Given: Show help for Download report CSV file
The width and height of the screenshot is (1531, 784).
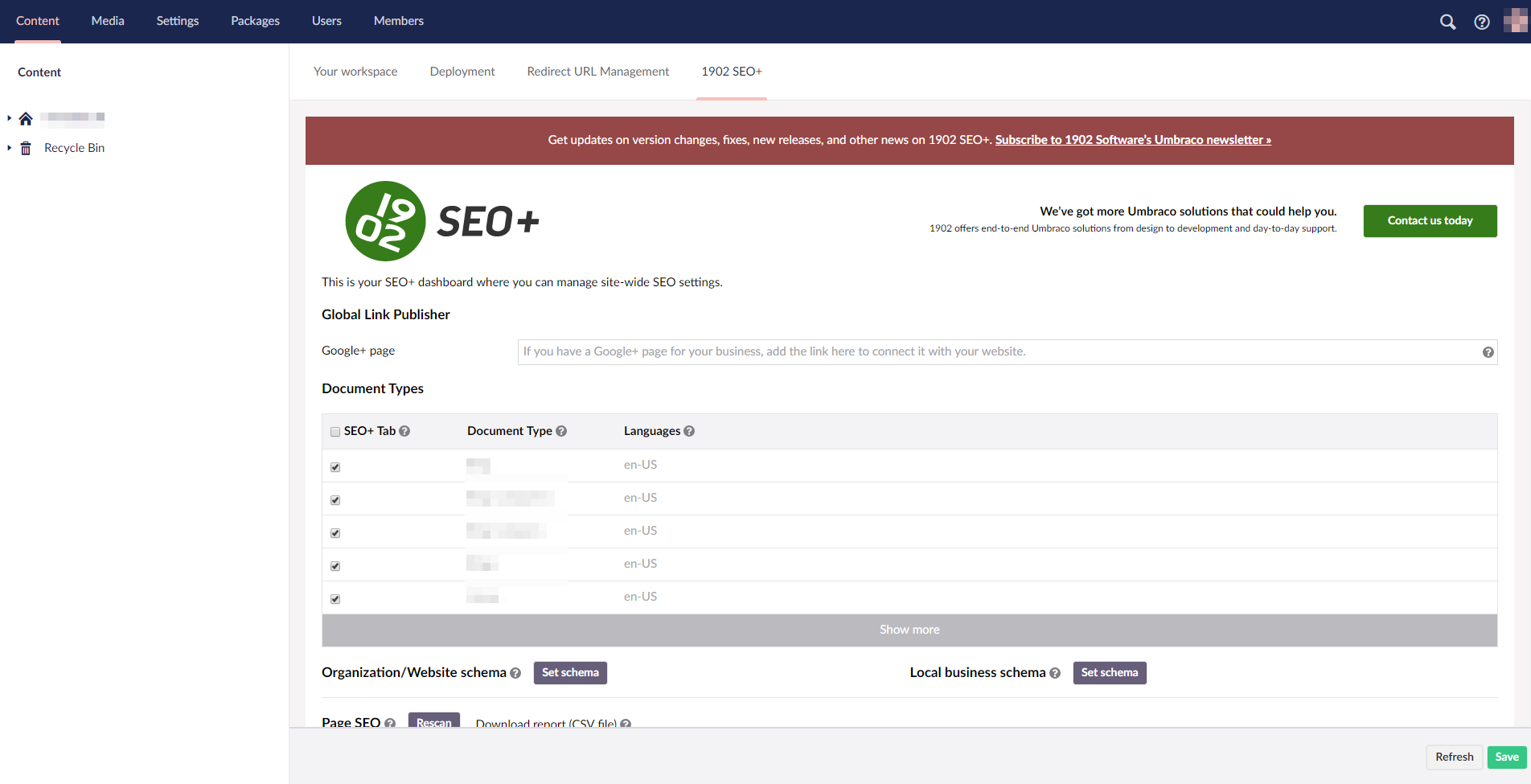Looking at the screenshot, I should (x=626, y=724).
